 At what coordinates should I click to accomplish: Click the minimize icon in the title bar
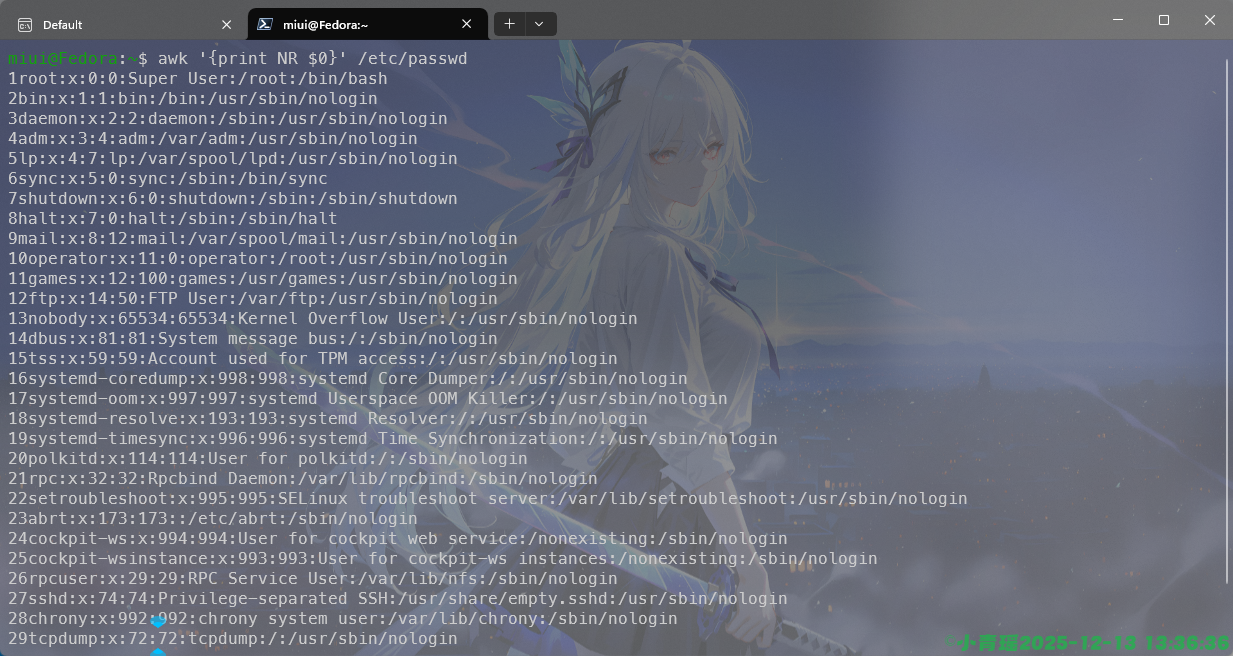(x=1117, y=21)
